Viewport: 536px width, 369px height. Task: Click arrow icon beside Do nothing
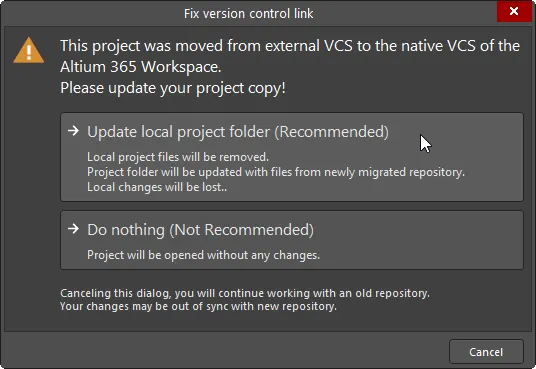[x=73, y=228]
